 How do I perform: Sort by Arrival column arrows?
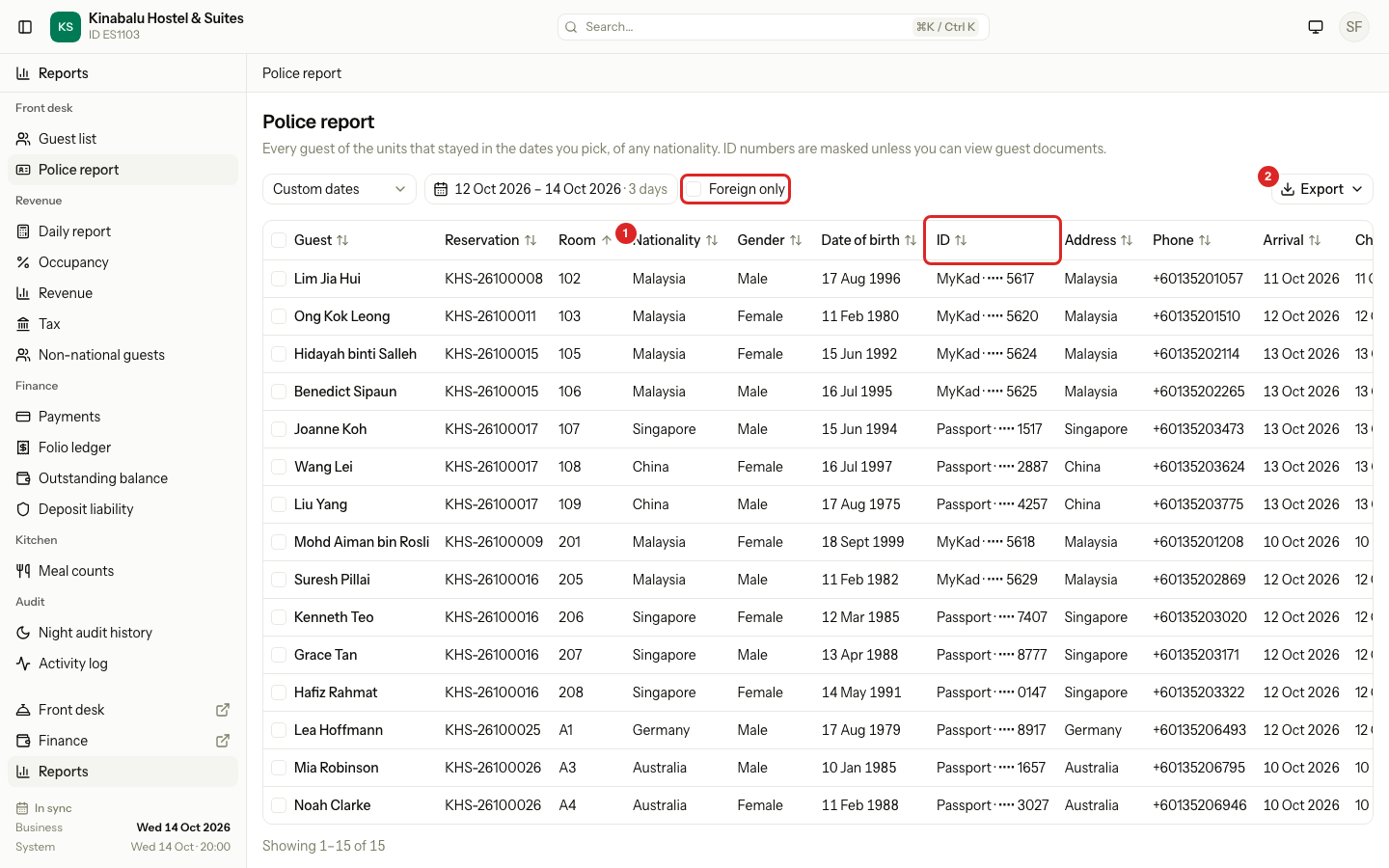(1315, 240)
